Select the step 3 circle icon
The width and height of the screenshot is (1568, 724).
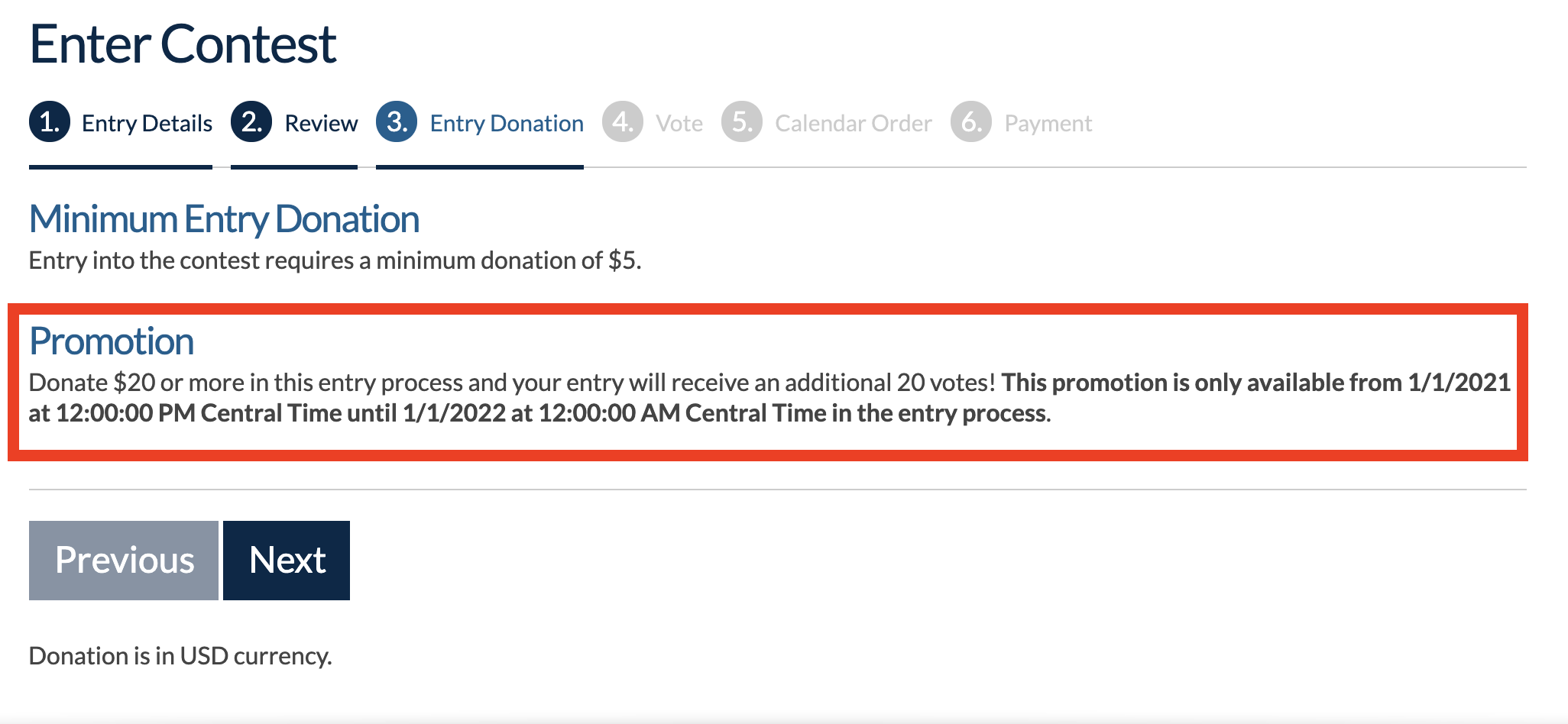(397, 121)
